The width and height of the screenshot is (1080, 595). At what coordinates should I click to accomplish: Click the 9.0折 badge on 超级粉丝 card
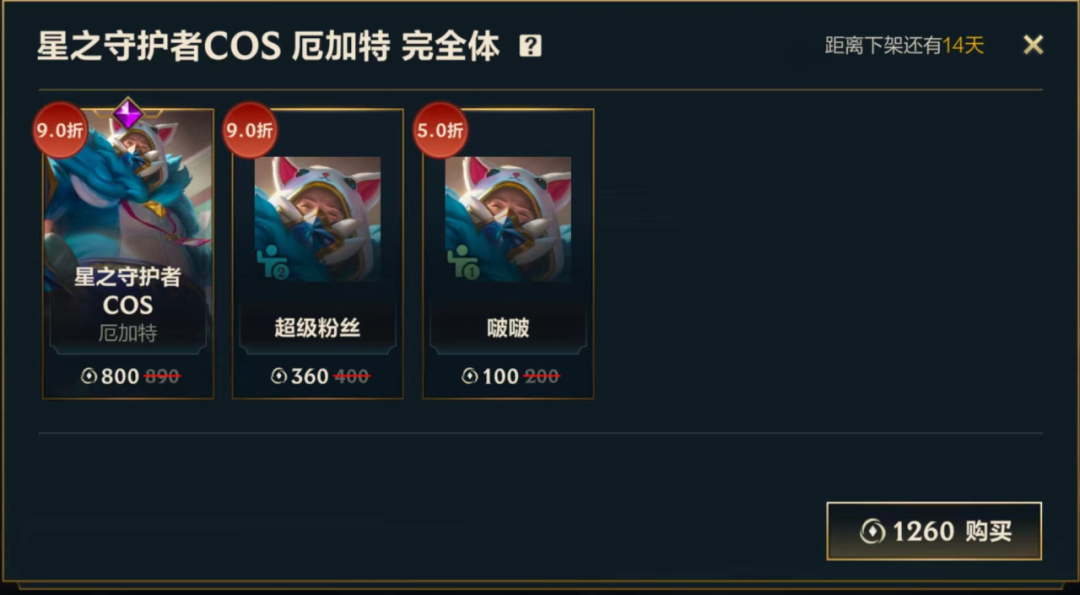click(x=250, y=130)
